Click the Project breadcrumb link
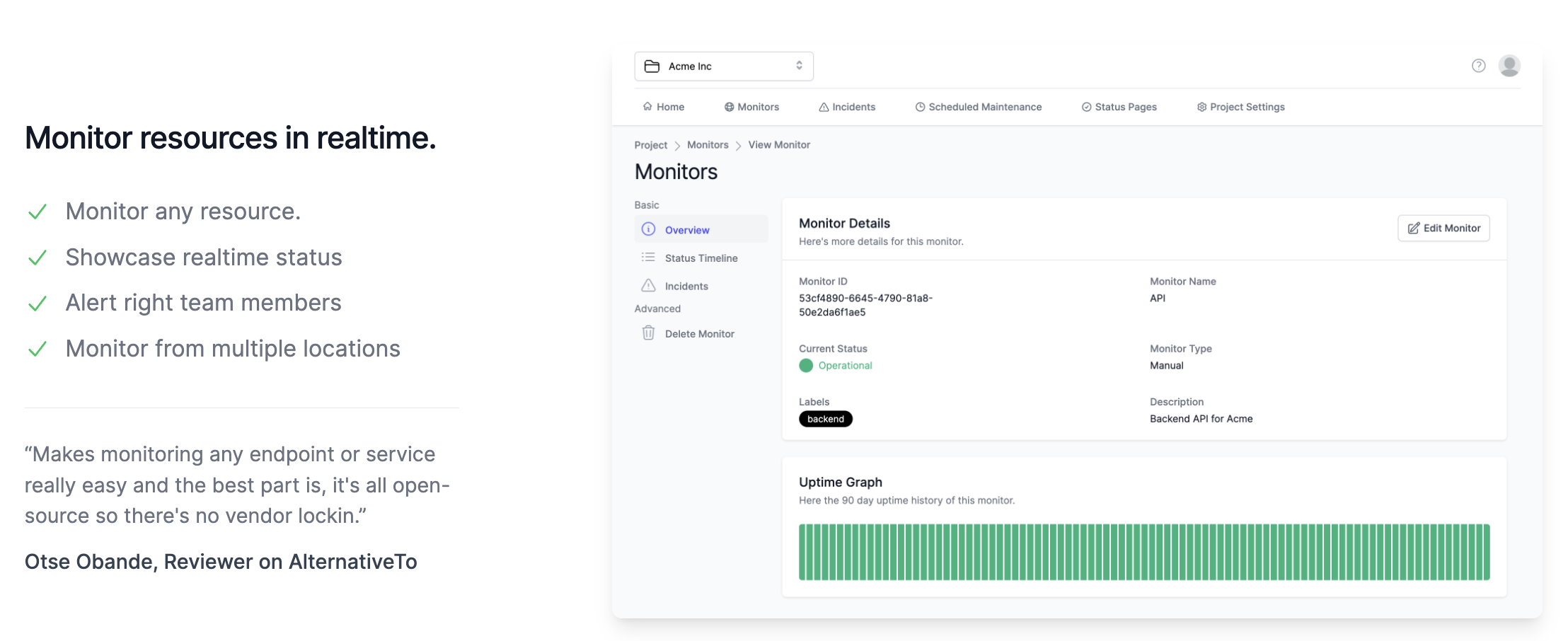The image size is (1568, 641). pyautogui.click(x=650, y=144)
